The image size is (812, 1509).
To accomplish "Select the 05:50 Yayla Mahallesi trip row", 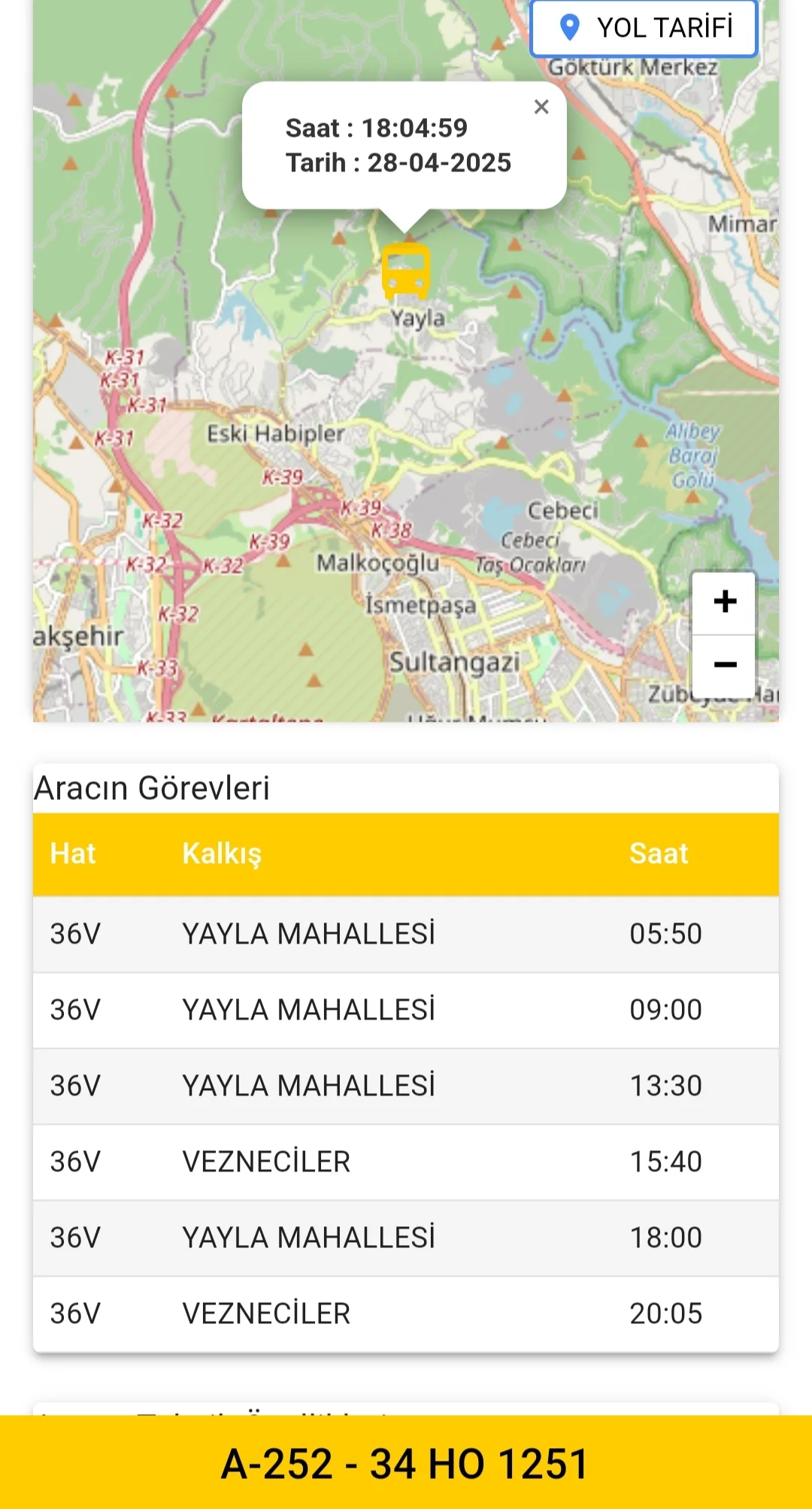I will click(x=406, y=934).
